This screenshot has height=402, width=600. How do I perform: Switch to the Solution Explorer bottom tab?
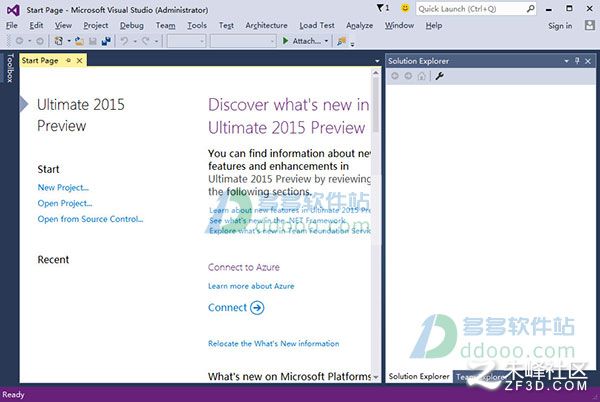click(x=419, y=376)
